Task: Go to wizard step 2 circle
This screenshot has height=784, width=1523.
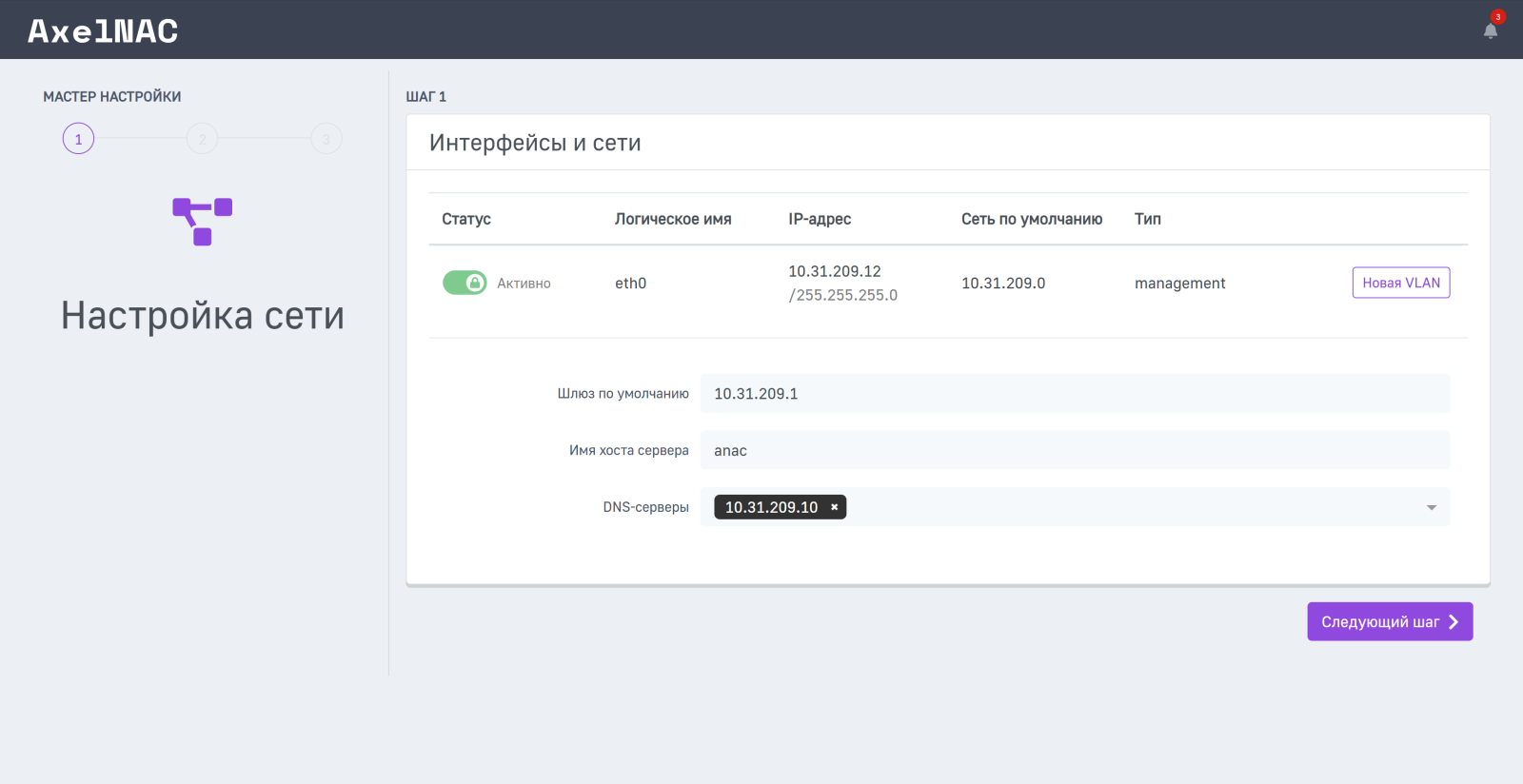Action: tap(202, 139)
